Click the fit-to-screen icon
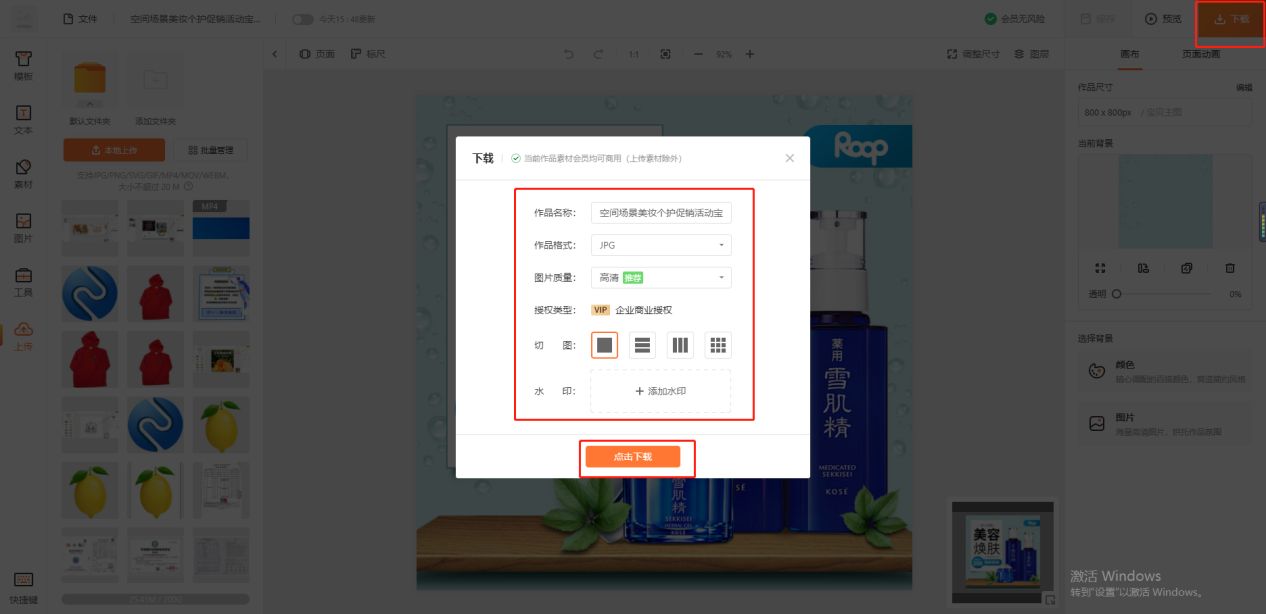1266x614 pixels. [x=665, y=54]
